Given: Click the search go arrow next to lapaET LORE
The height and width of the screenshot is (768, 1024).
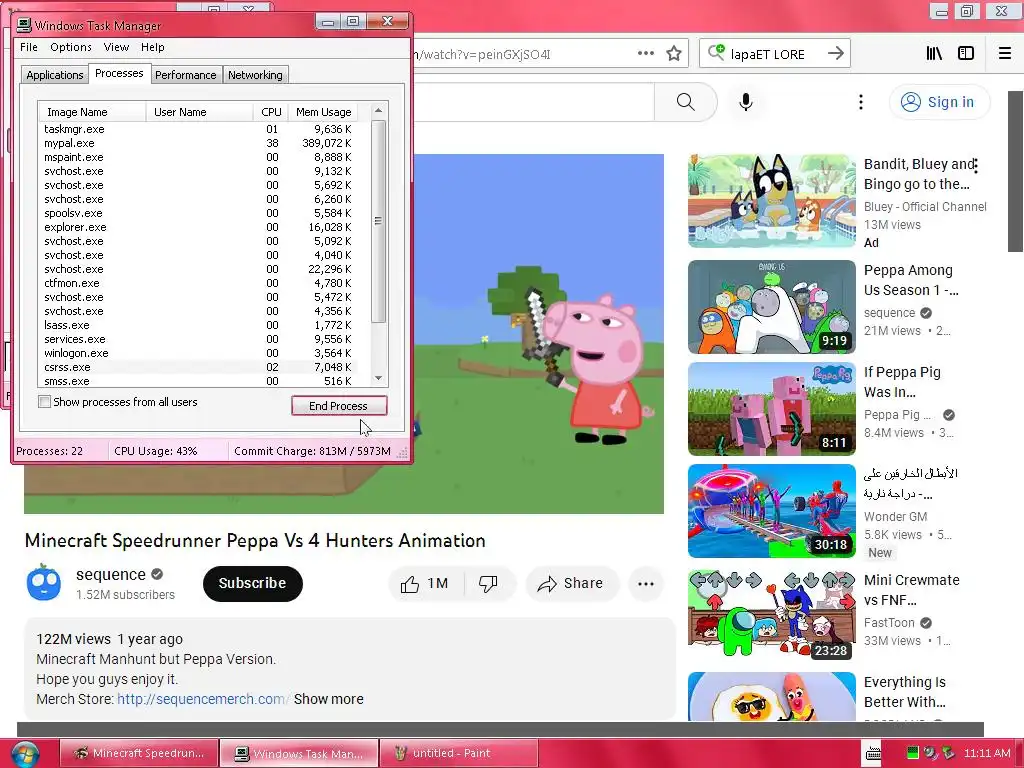Looking at the screenshot, I should [835, 54].
